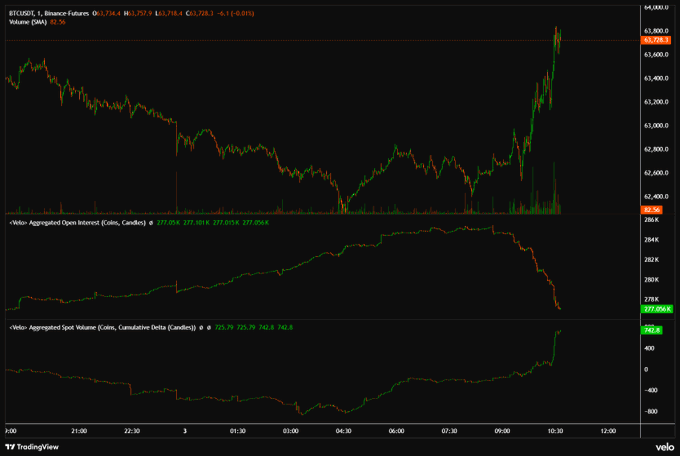Click the 64,000.0 price axis label

(x=656, y=7)
